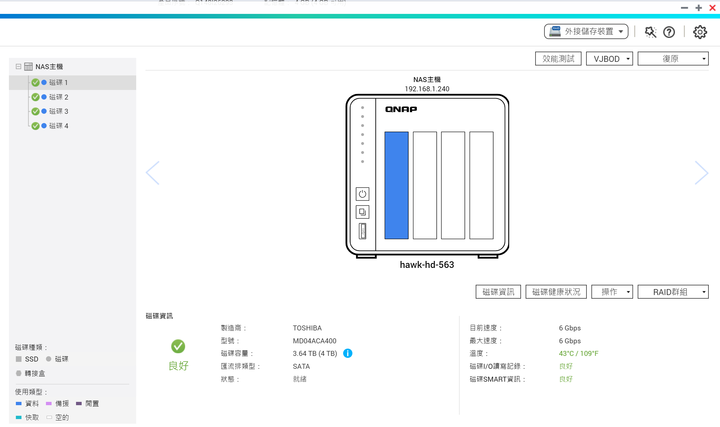Click the blue Data usage legend swatch
This screenshot has width=720, height=427.
tap(18, 404)
